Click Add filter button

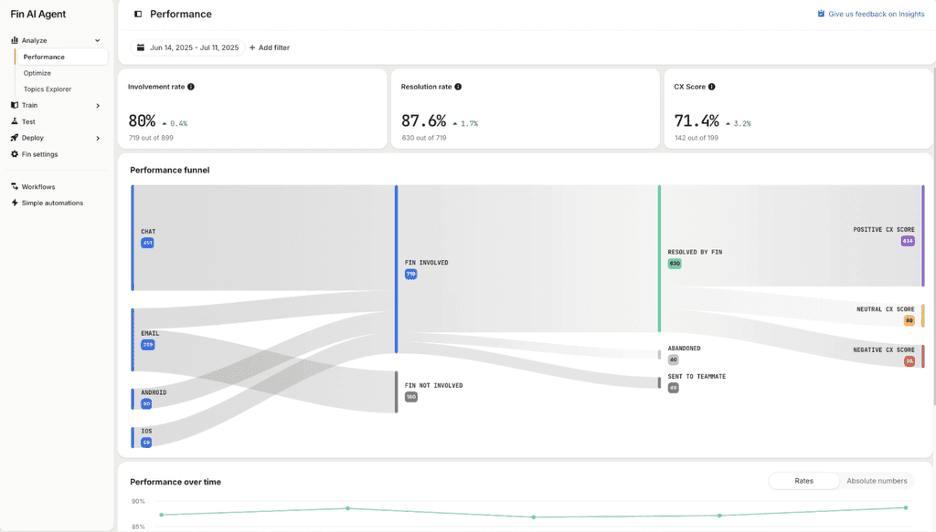269,48
